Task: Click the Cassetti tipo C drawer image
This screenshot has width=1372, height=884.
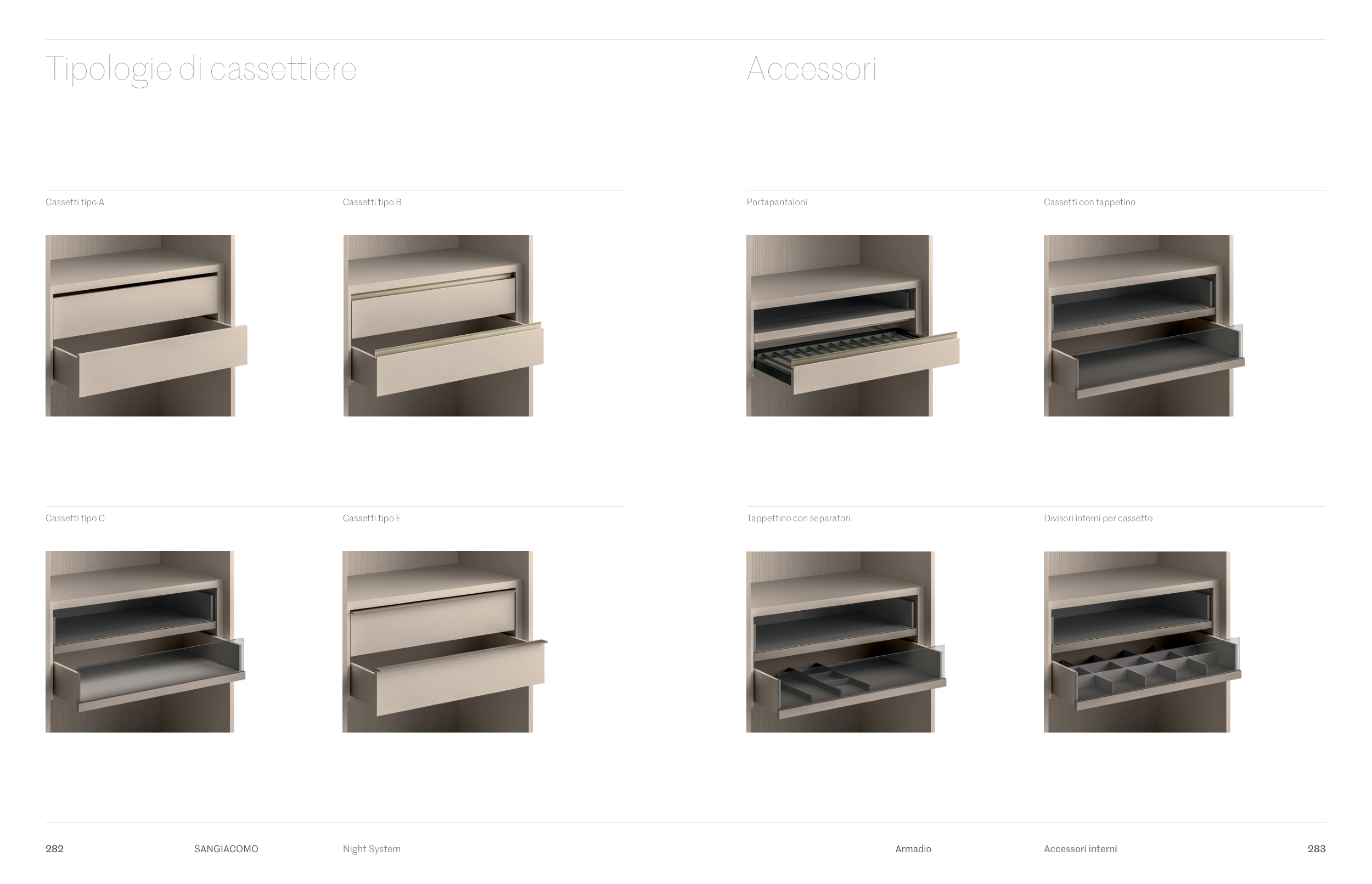Action: coord(145,641)
